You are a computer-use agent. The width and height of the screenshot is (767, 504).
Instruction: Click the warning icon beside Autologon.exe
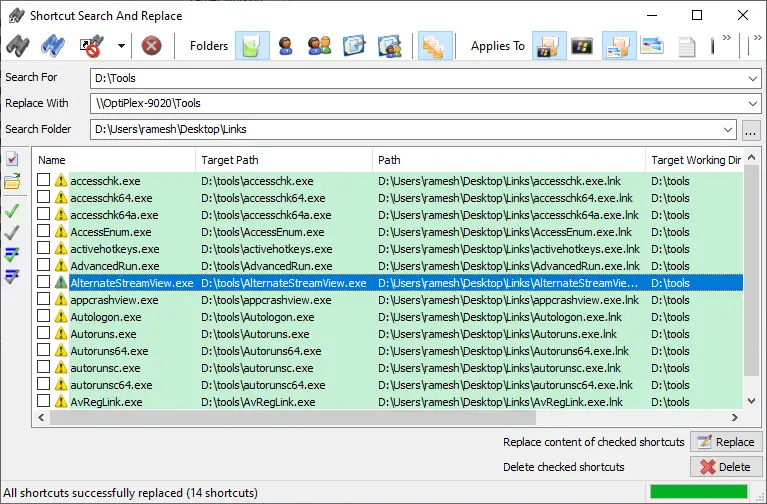click(x=61, y=317)
